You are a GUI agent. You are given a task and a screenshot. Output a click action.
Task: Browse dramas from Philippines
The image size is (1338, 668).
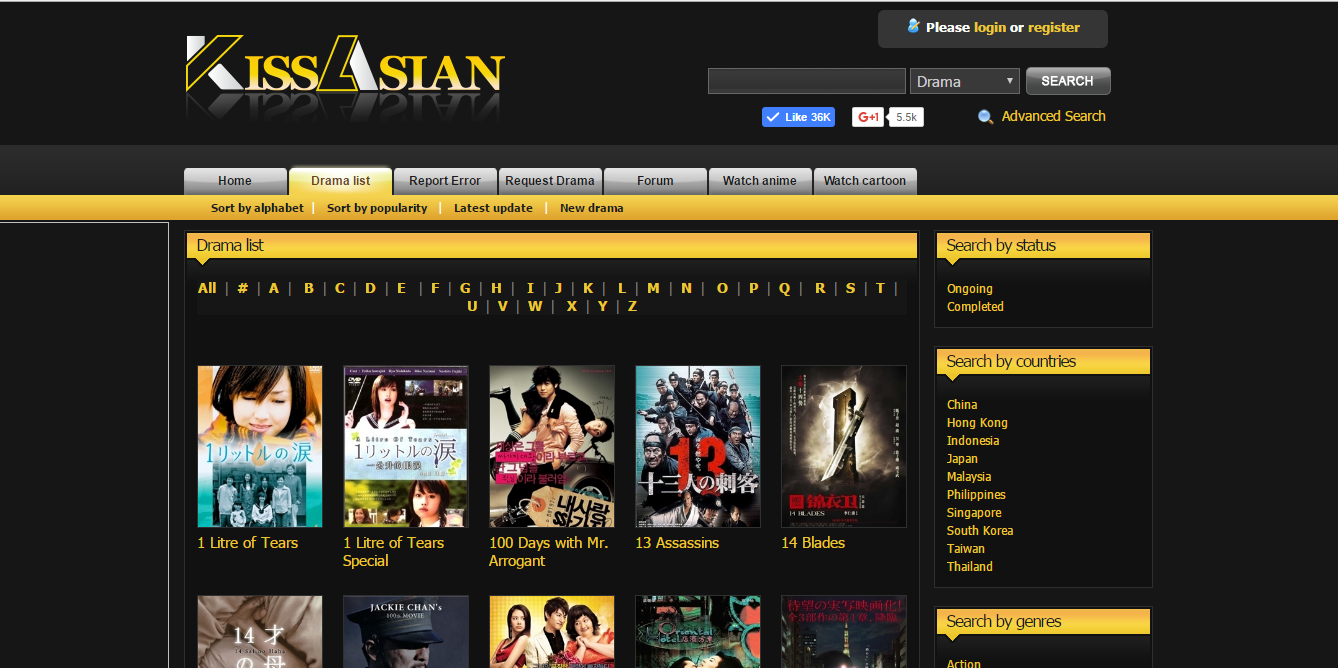pyautogui.click(x=976, y=495)
